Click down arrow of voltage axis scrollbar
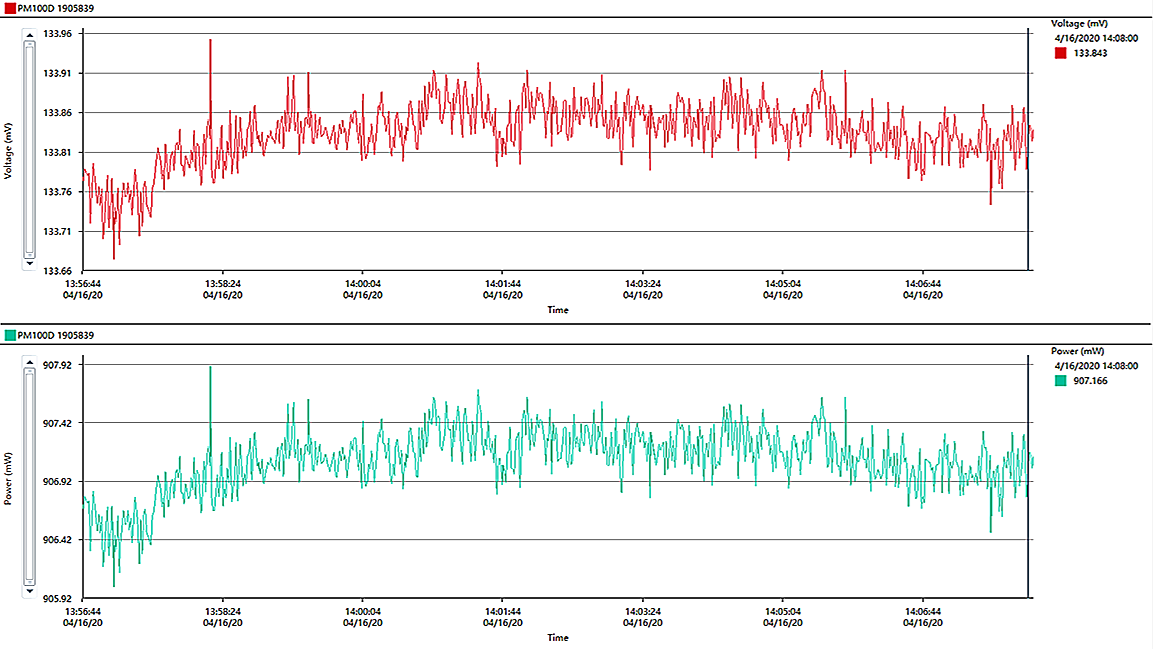This screenshot has height=649, width=1153. 29,263
